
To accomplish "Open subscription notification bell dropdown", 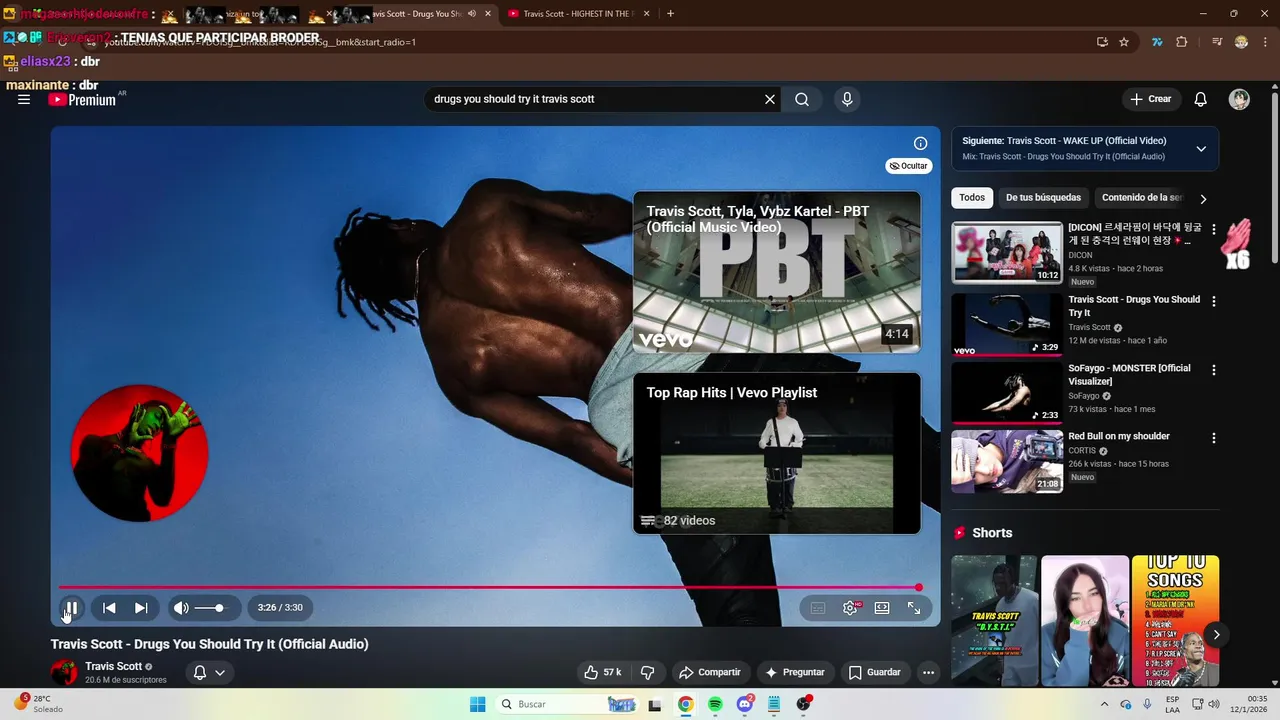I will click(209, 672).
